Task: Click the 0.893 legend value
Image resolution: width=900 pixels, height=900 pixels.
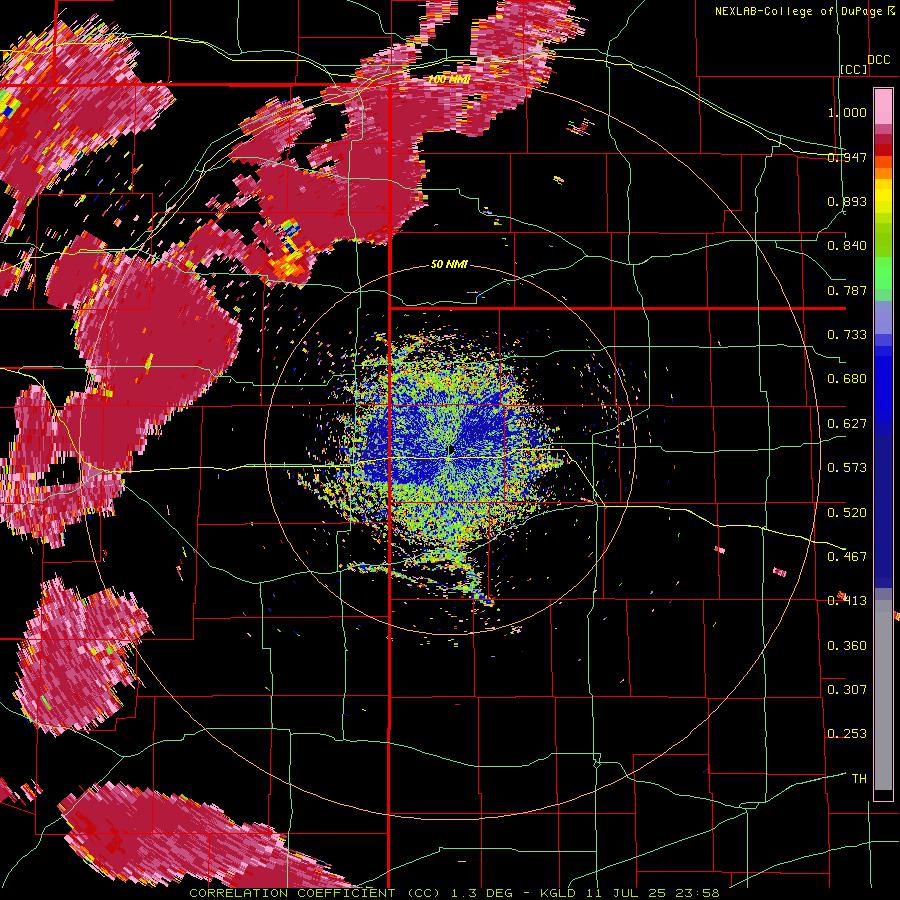Action: coord(847,201)
